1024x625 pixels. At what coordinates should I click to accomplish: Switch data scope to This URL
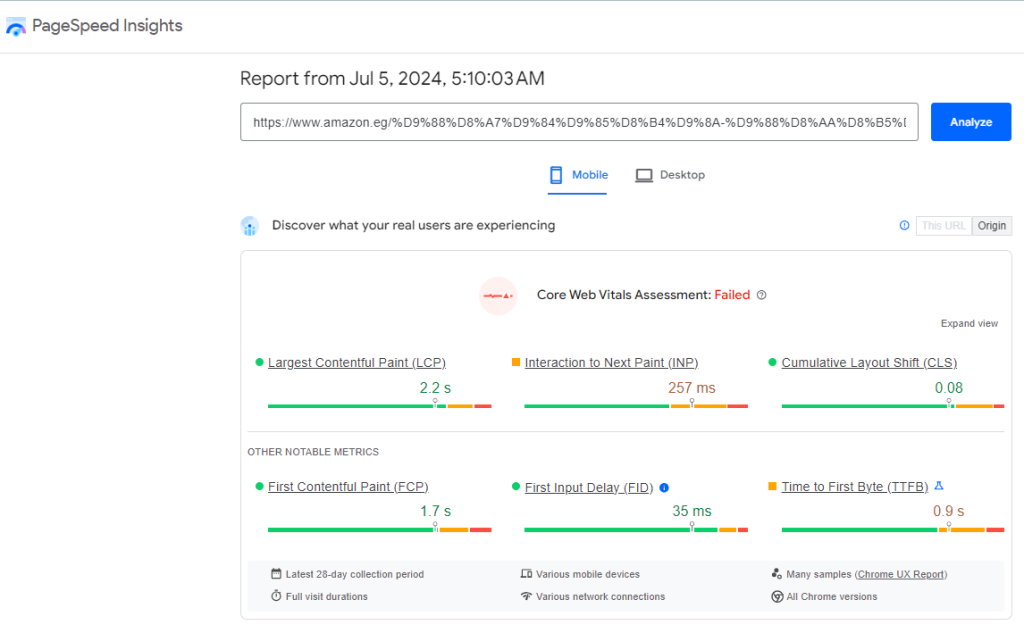[x=941, y=225]
